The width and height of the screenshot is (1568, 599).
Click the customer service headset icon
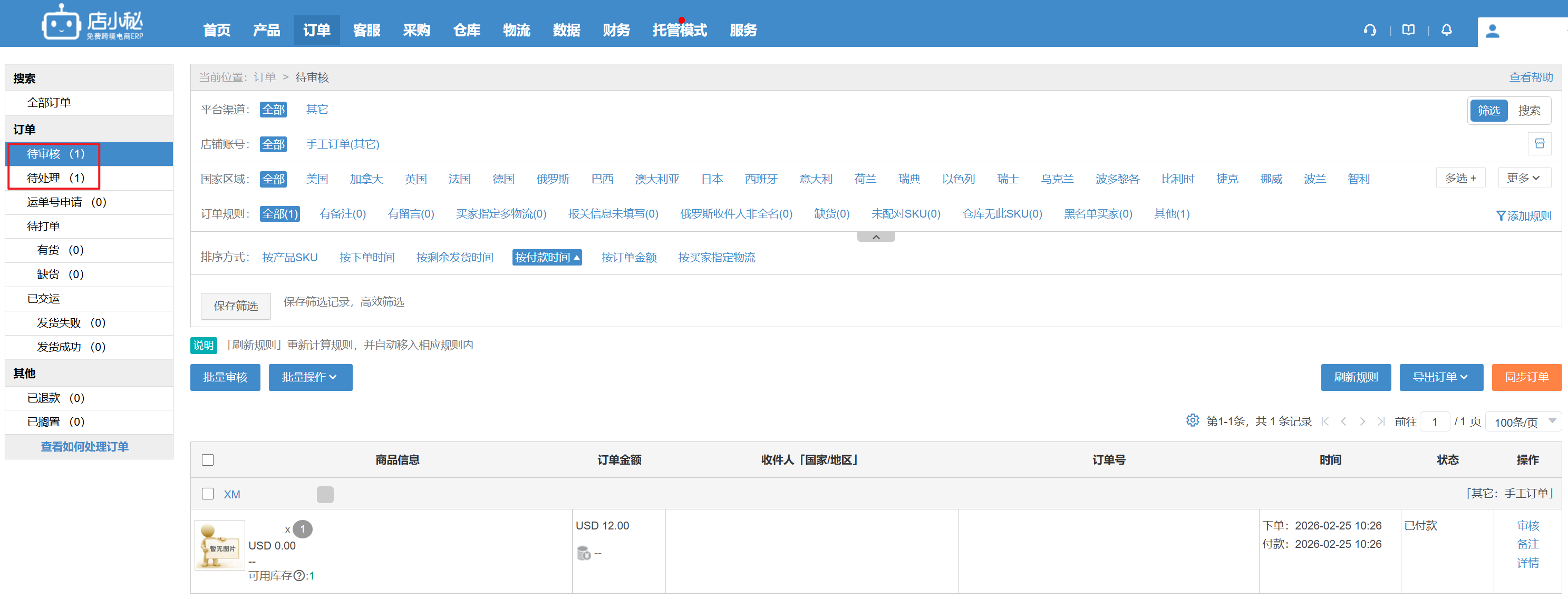[x=1370, y=30]
